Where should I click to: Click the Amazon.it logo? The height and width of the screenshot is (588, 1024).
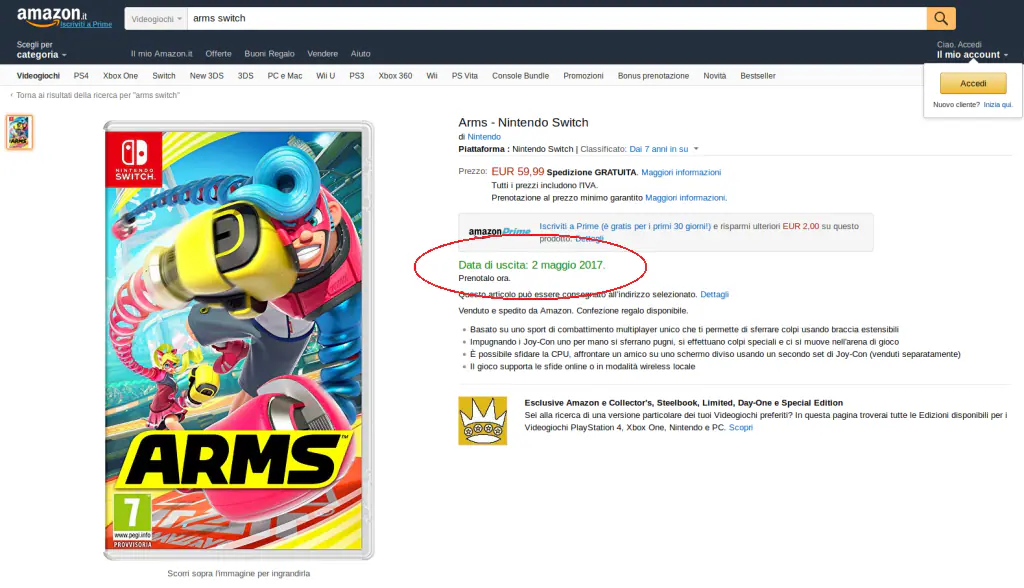[x=52, y=16]
